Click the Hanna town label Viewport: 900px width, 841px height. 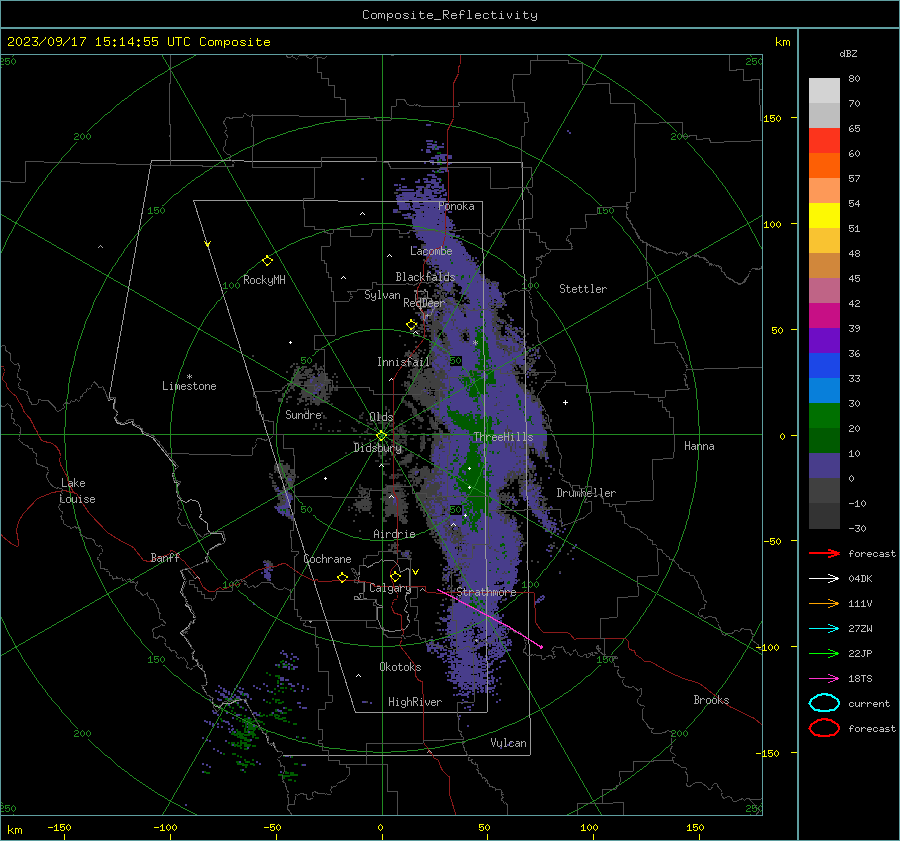[699, 446]
